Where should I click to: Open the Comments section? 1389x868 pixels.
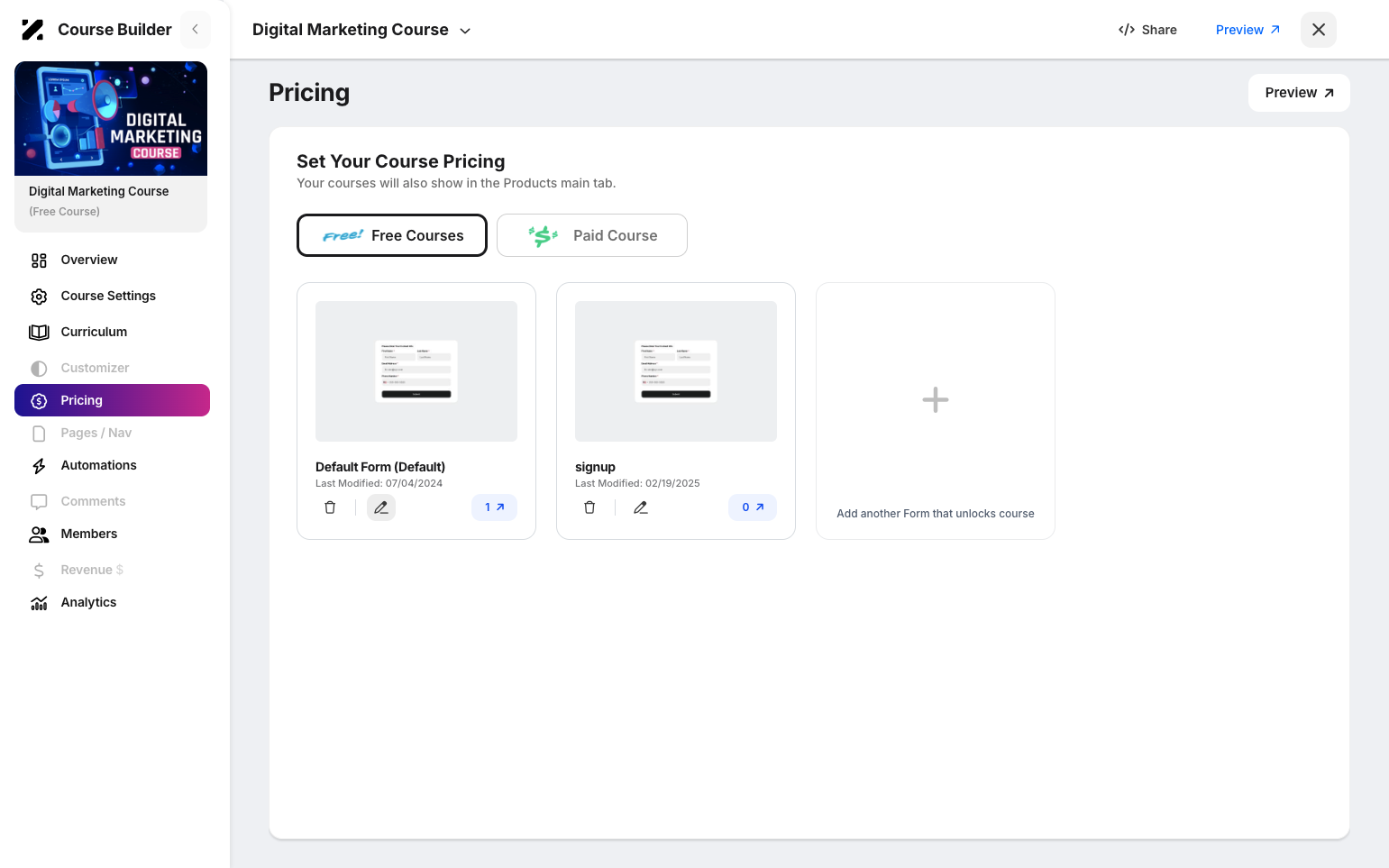tap(112, 501)
